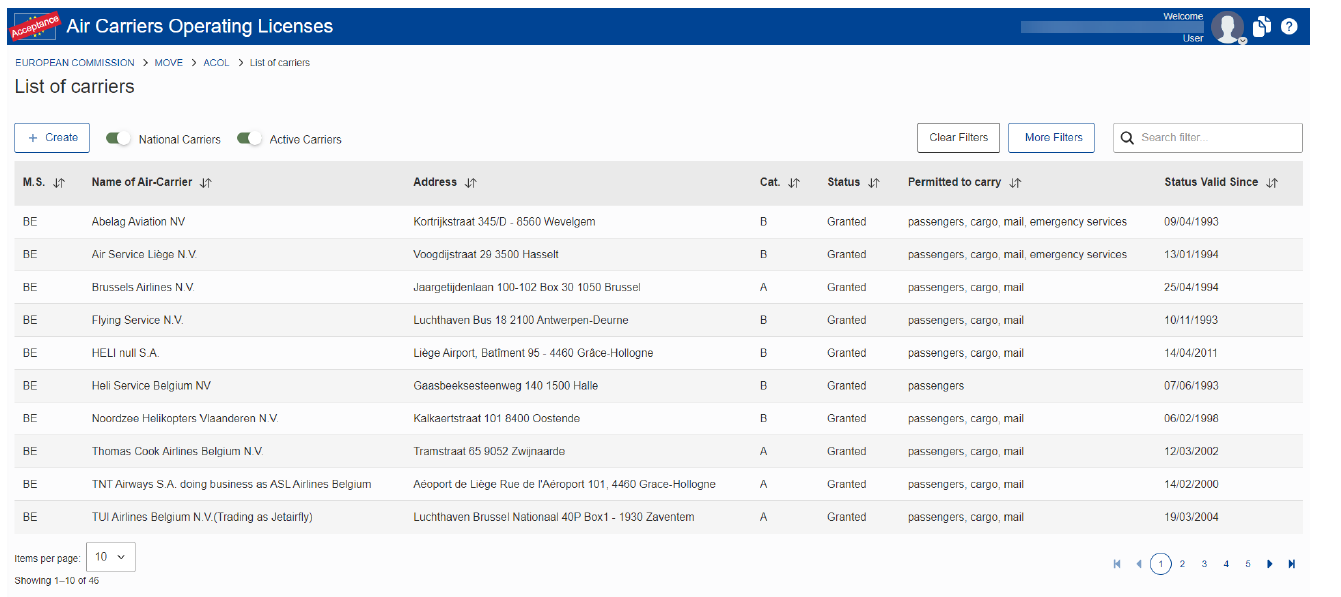Go to page 4
The height and width of the screenshot is (597, 1341).
click(1226, 564)
